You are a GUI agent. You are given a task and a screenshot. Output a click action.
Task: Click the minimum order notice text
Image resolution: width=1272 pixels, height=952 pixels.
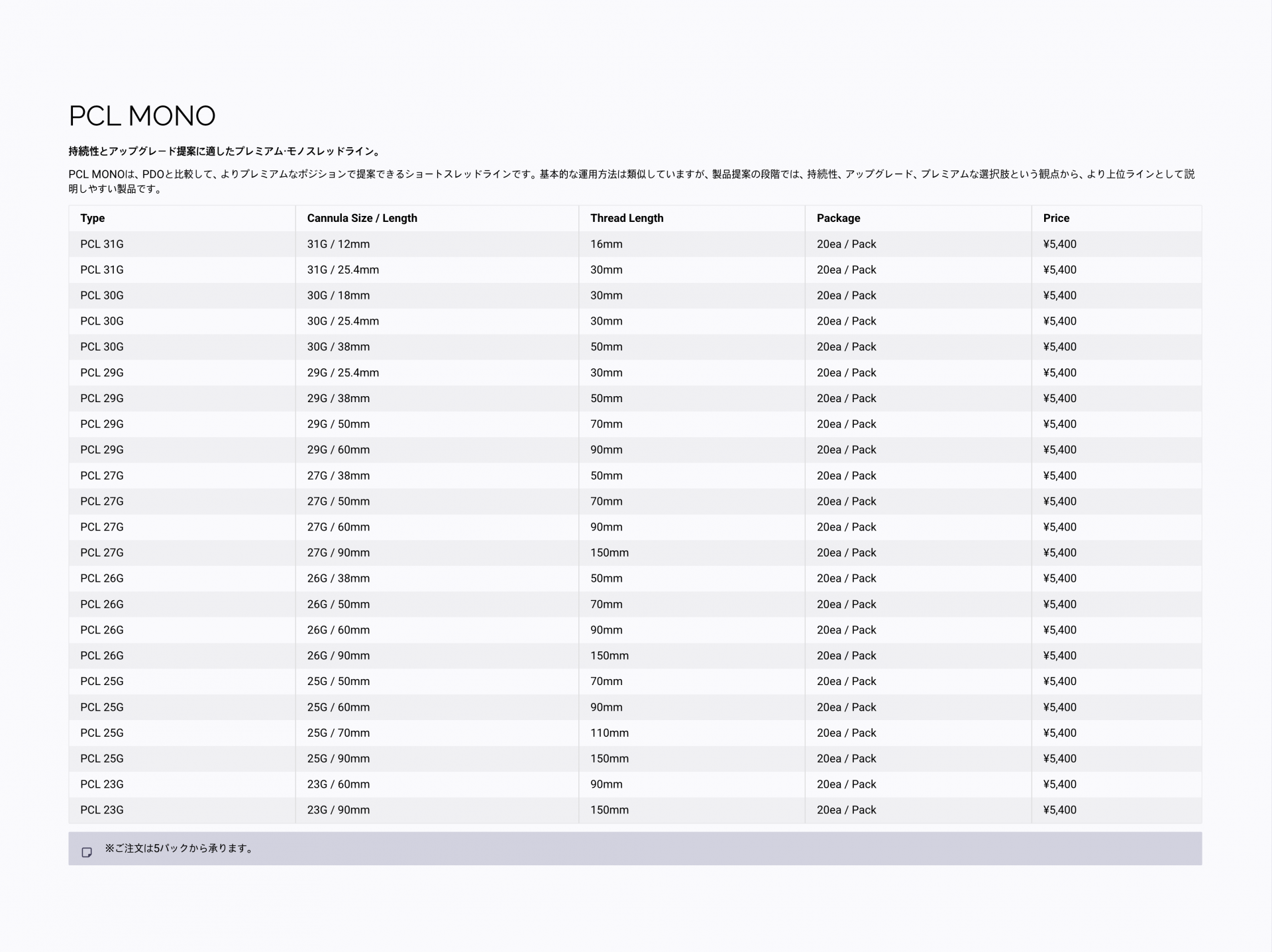click(x=180, y=848)
